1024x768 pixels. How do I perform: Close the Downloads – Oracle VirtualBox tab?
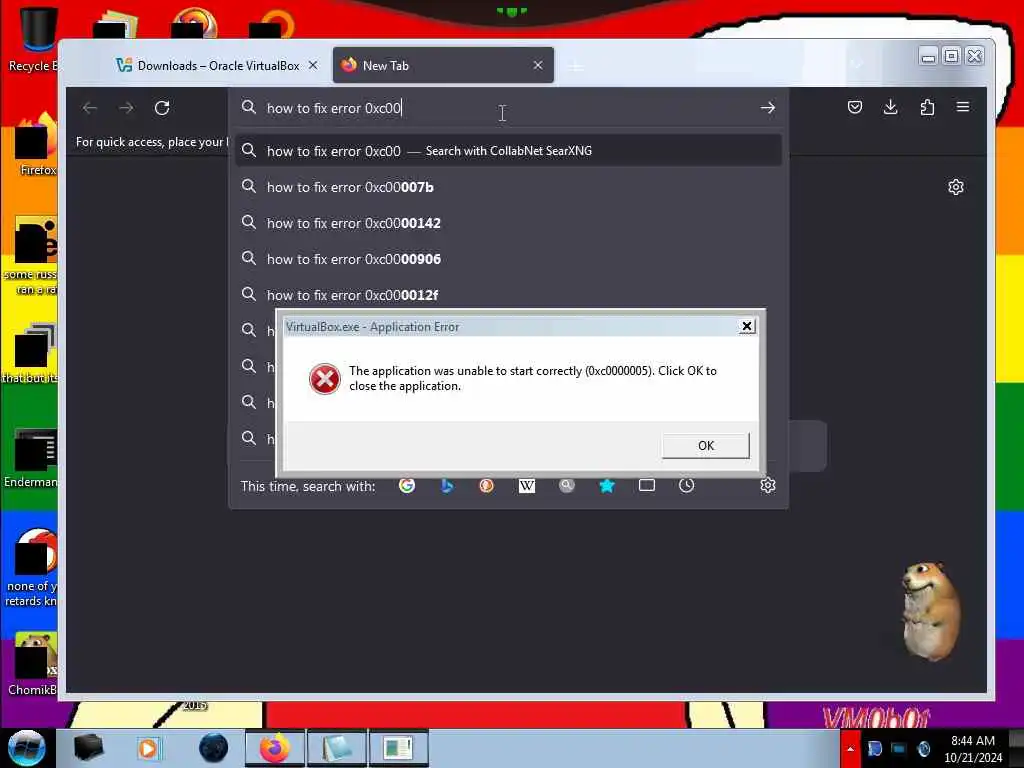point(313,65)
